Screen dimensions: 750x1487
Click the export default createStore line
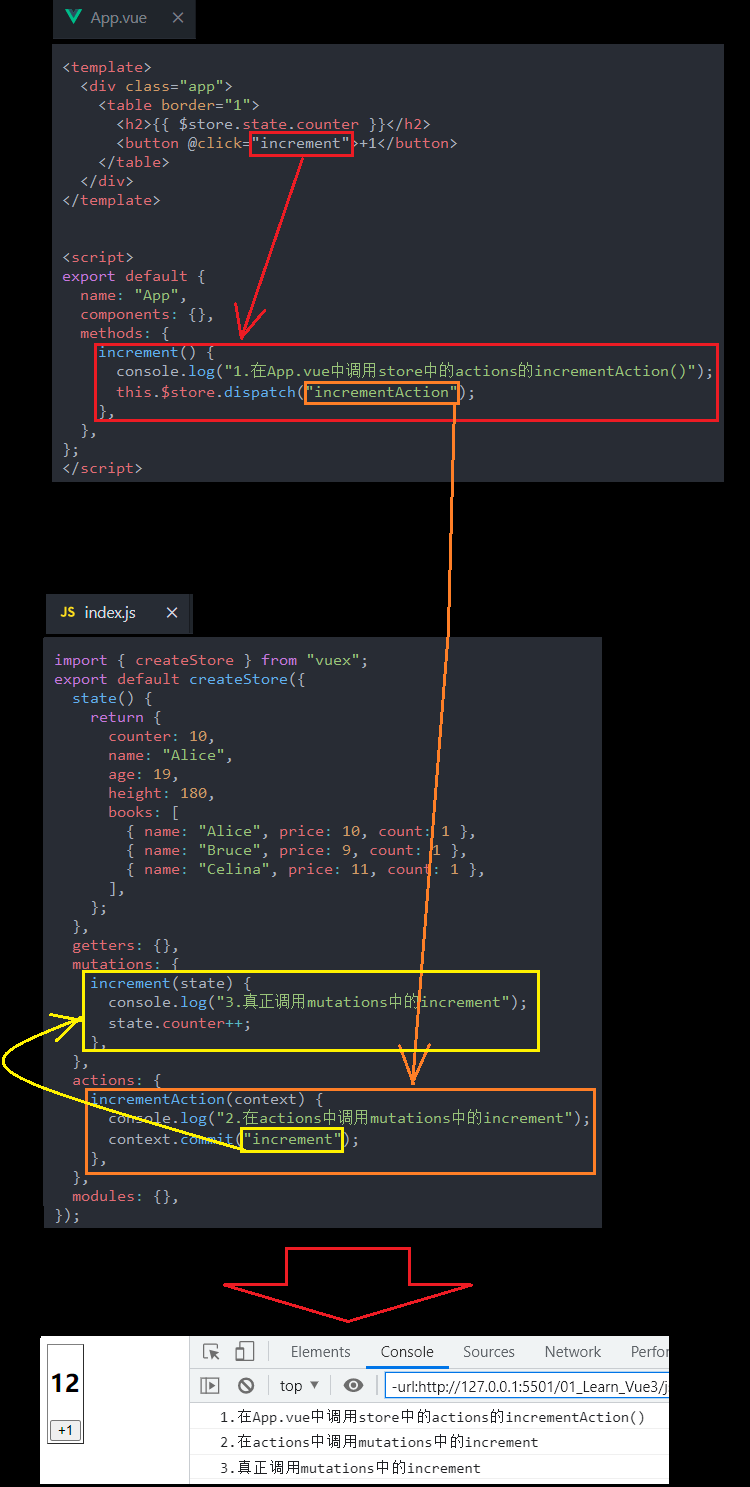180,679
